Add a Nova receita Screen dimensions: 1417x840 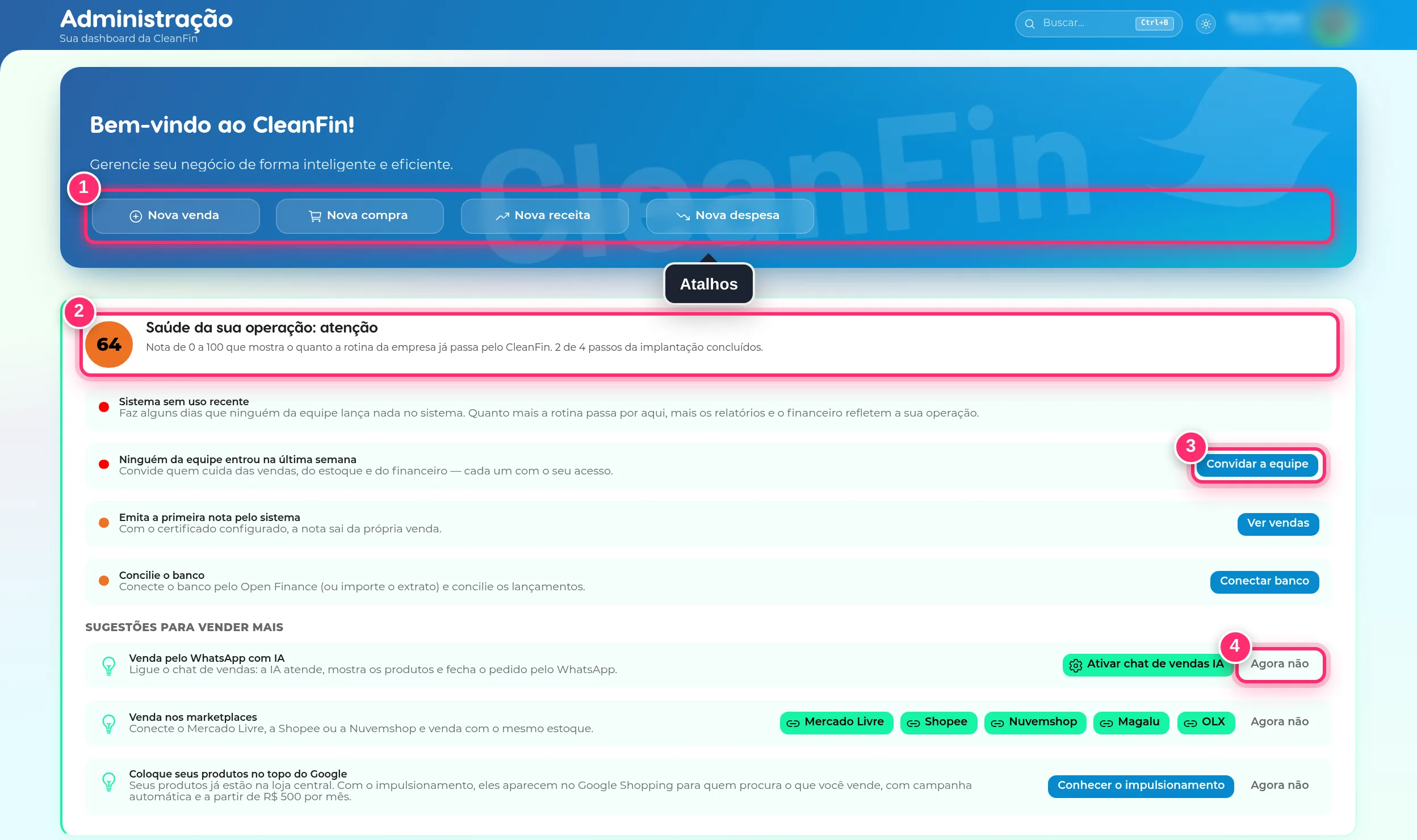[545, 216]
